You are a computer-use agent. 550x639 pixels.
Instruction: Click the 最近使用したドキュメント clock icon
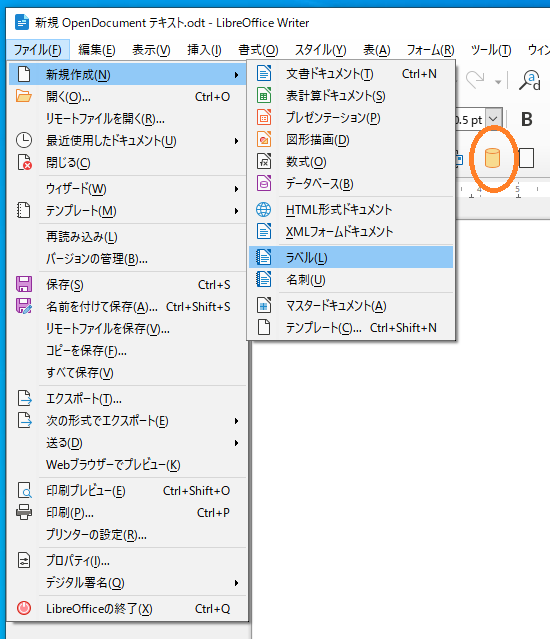(x=24, y=140)
